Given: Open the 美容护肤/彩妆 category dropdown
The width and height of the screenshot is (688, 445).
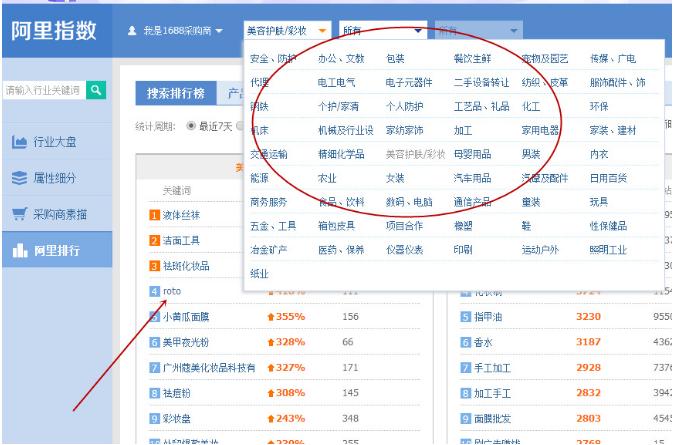Looking at the screenshot, I should pos(287,31).
